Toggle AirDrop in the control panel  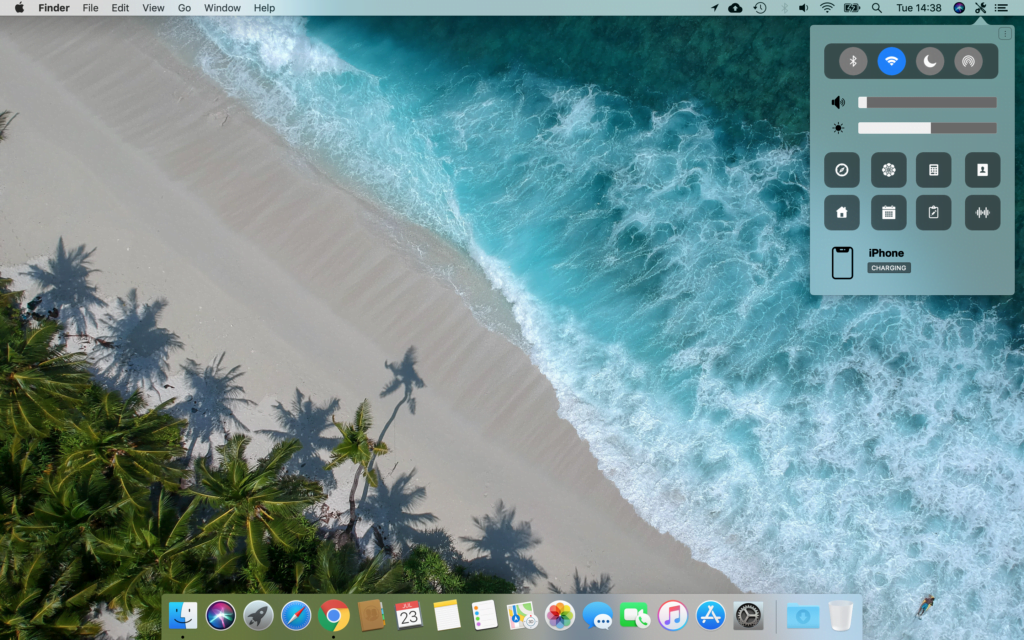coord(968,61)
